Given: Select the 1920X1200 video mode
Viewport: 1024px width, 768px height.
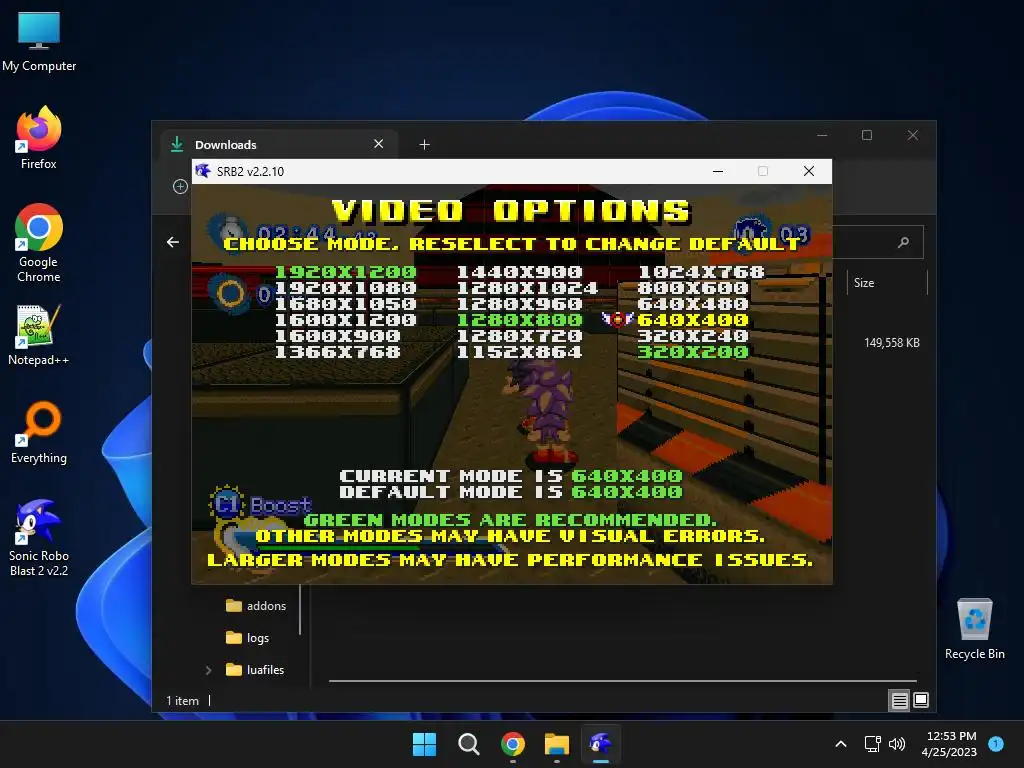Looking at the screenshot, I should 345,272.
